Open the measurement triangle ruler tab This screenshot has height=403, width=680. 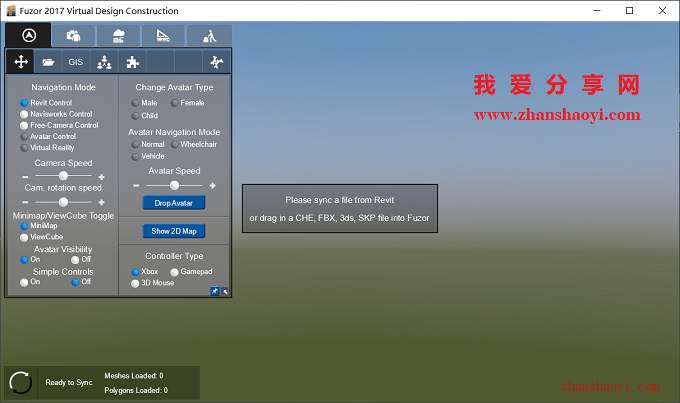(x=163, y=36)
